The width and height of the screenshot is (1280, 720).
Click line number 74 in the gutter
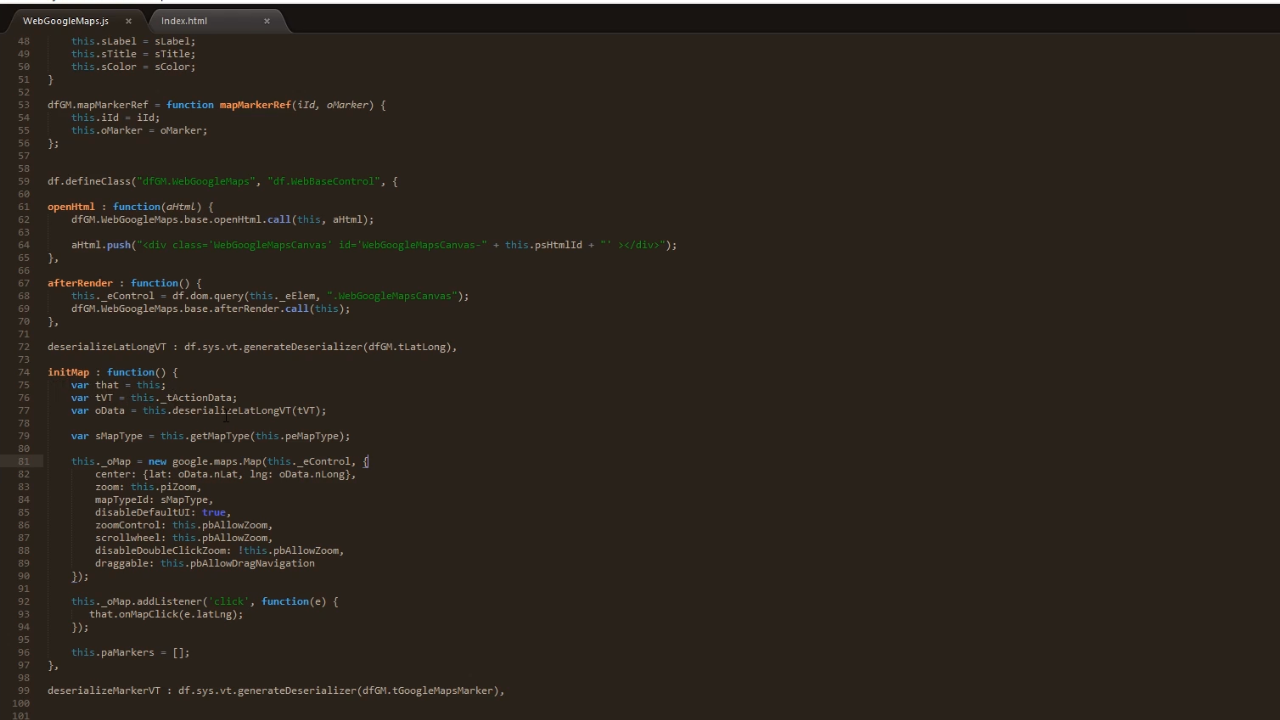23,372
